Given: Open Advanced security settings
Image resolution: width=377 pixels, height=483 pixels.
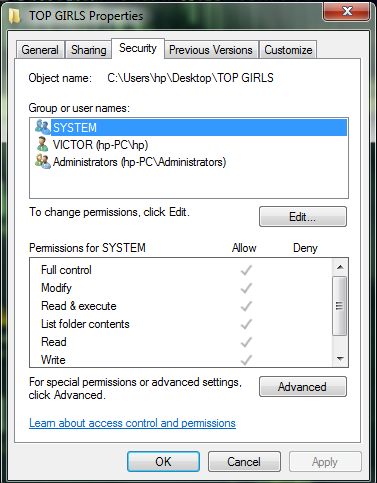Looking at the screenshot, I should (x=303, y=387).
